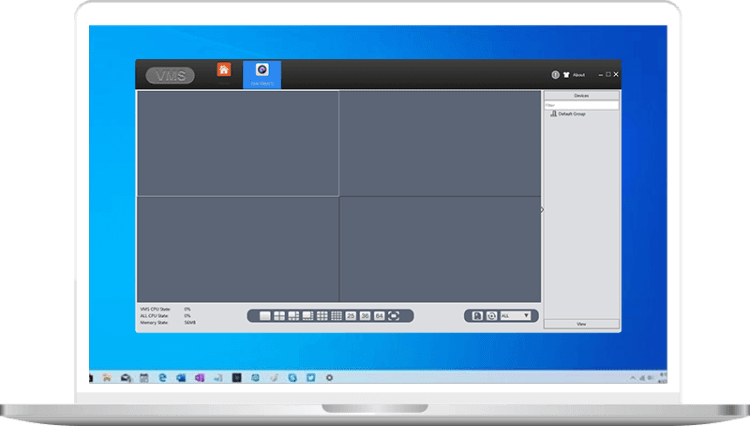Screen dimensions: 750x426
Task: Select the bottom-left video pane
Action: click(x=238, y=249)
